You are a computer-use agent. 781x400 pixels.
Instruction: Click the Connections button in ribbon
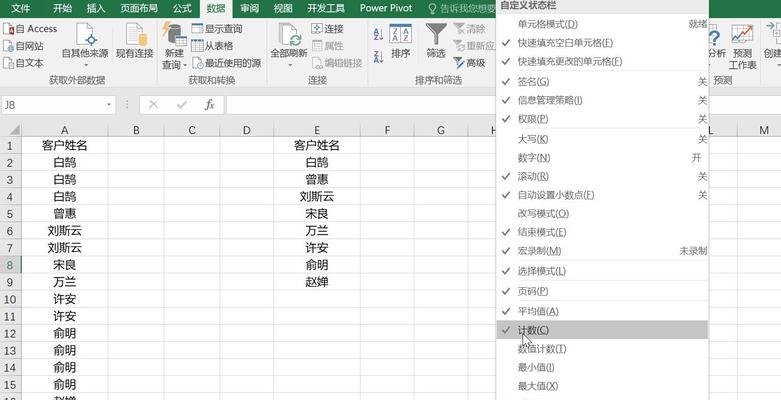pos(328,29)
